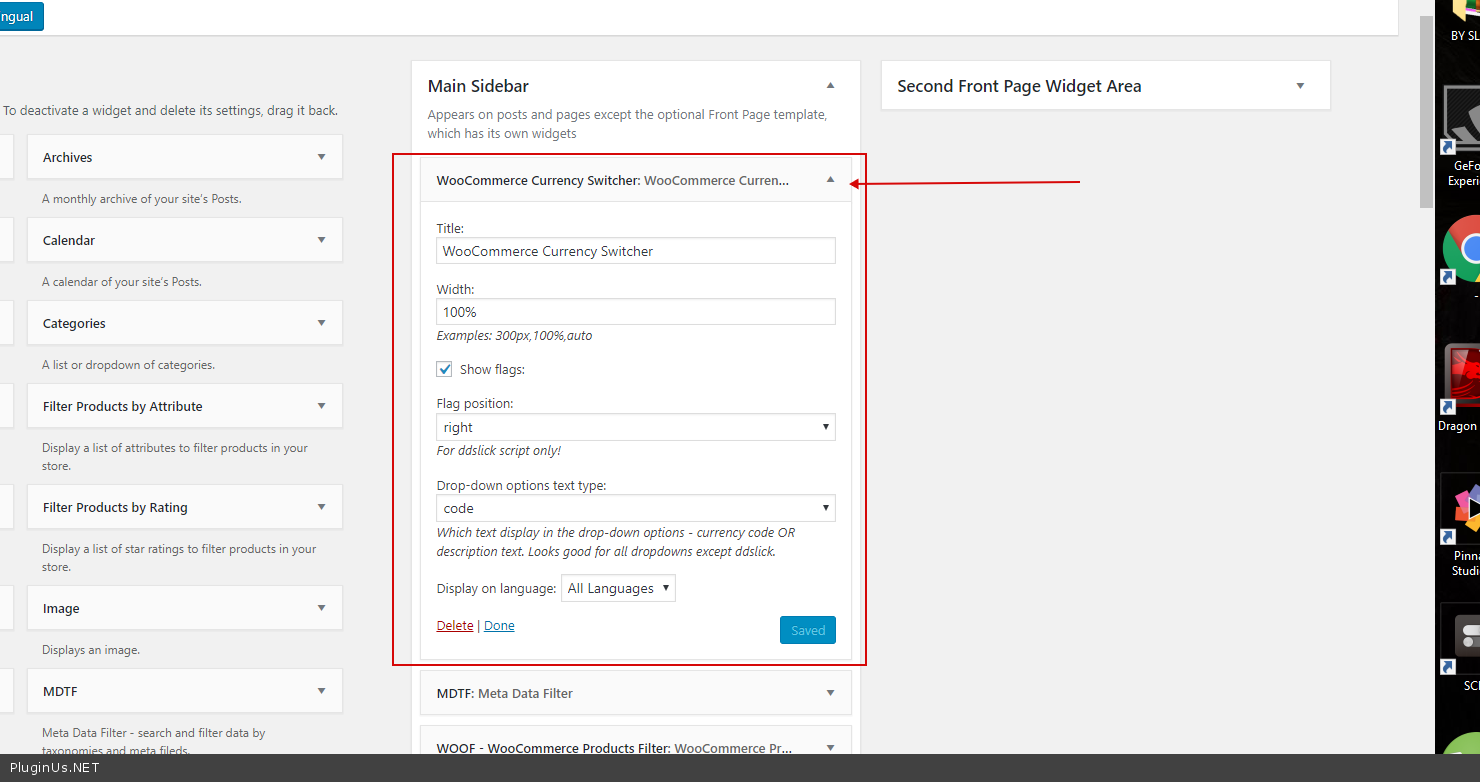Expand the Calendar widget arrow
The width and height of the screenshot is (1480, 782).
coord(321,240)
